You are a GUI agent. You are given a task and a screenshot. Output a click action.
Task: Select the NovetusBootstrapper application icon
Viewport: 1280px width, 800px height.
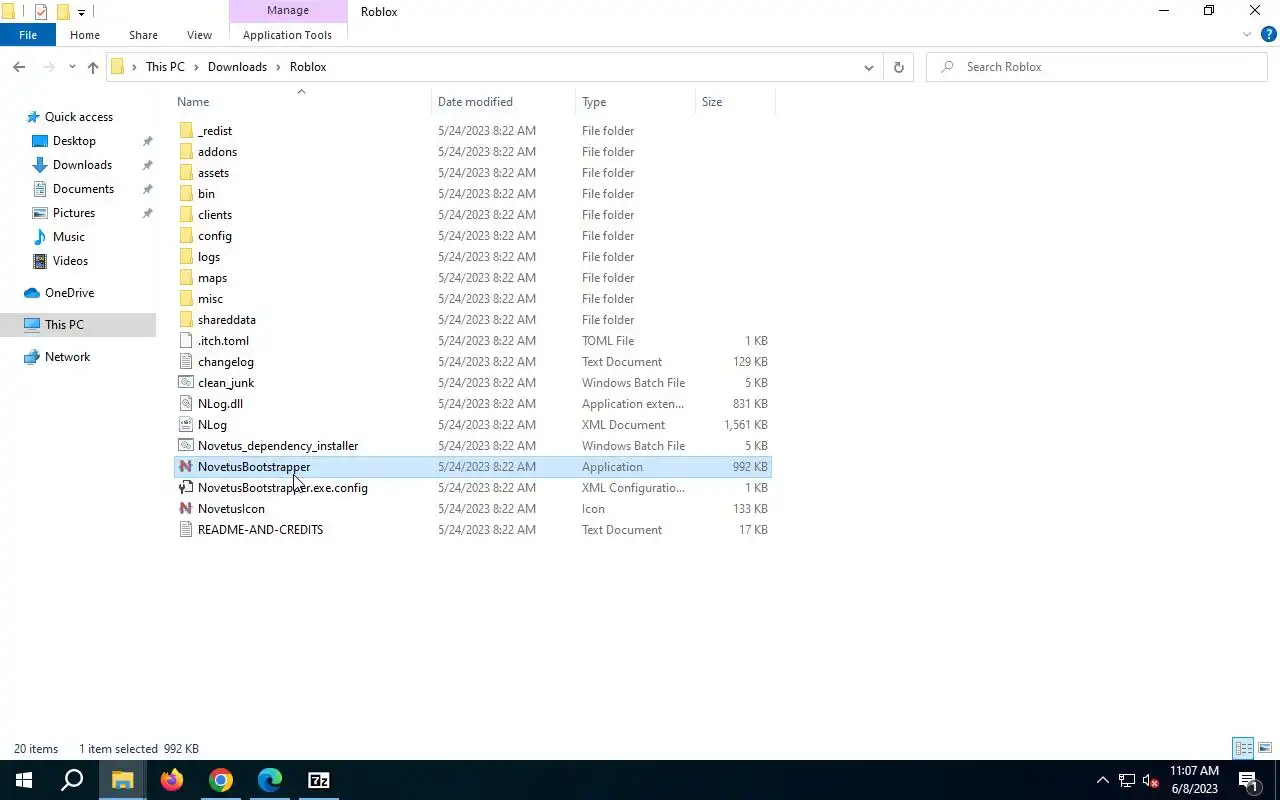(186, 467)
